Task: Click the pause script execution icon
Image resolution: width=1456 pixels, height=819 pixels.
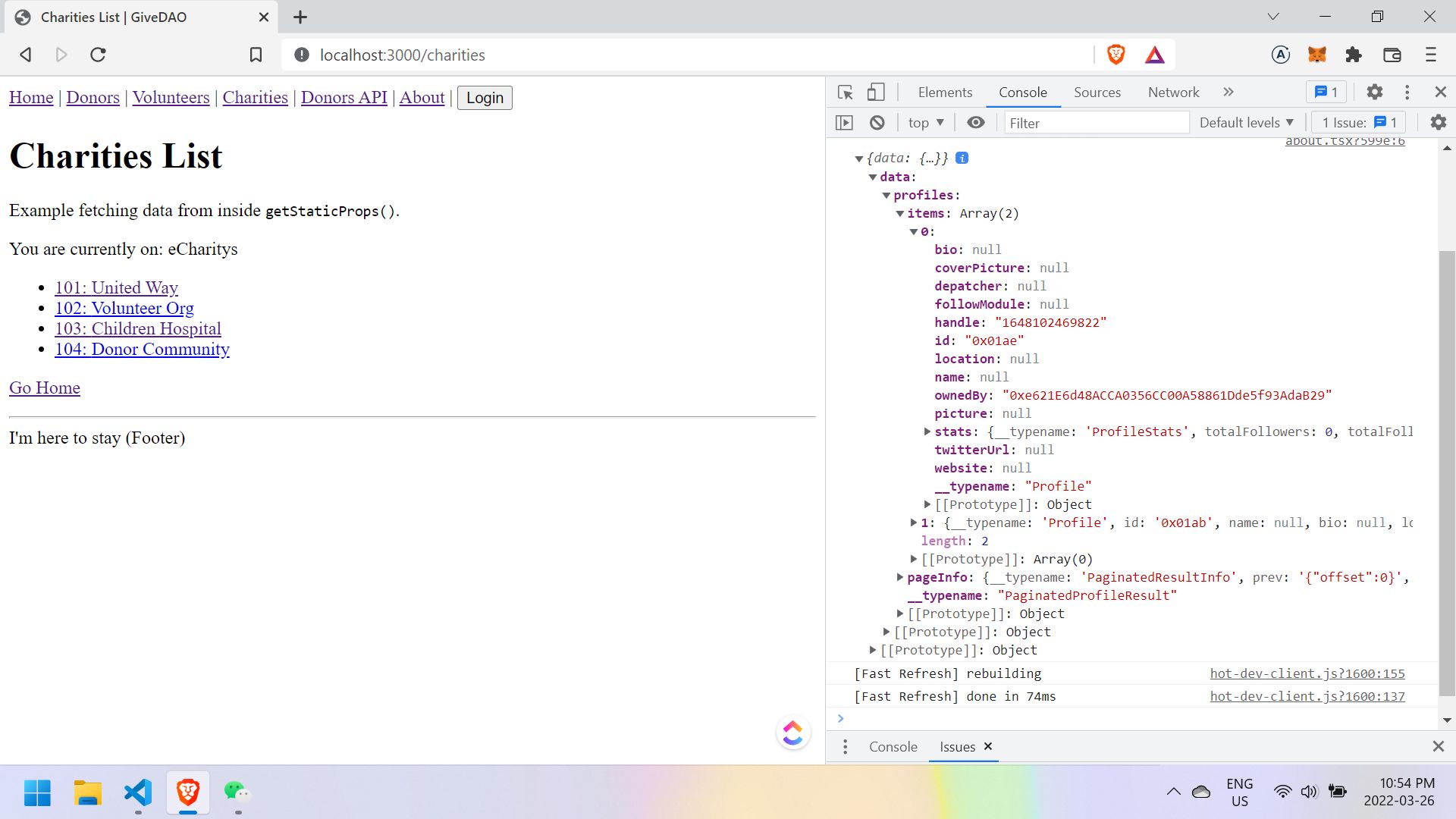Action: click(x=845, y=122)
